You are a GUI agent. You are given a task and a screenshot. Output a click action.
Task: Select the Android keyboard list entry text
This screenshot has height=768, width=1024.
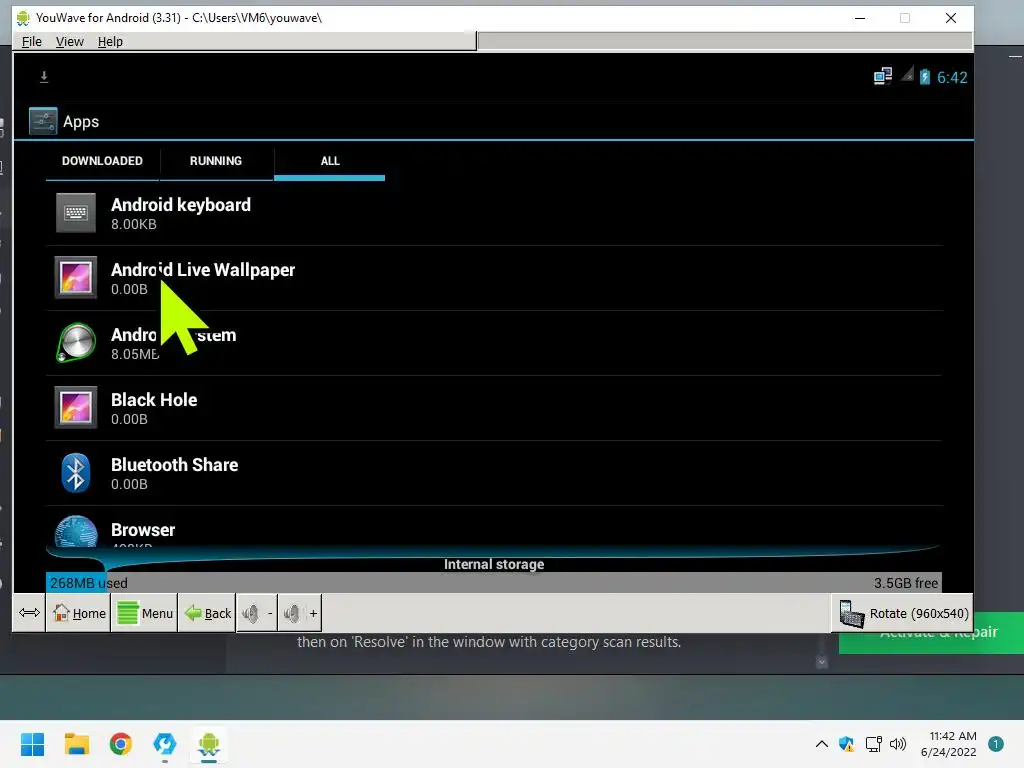point(181,205)
